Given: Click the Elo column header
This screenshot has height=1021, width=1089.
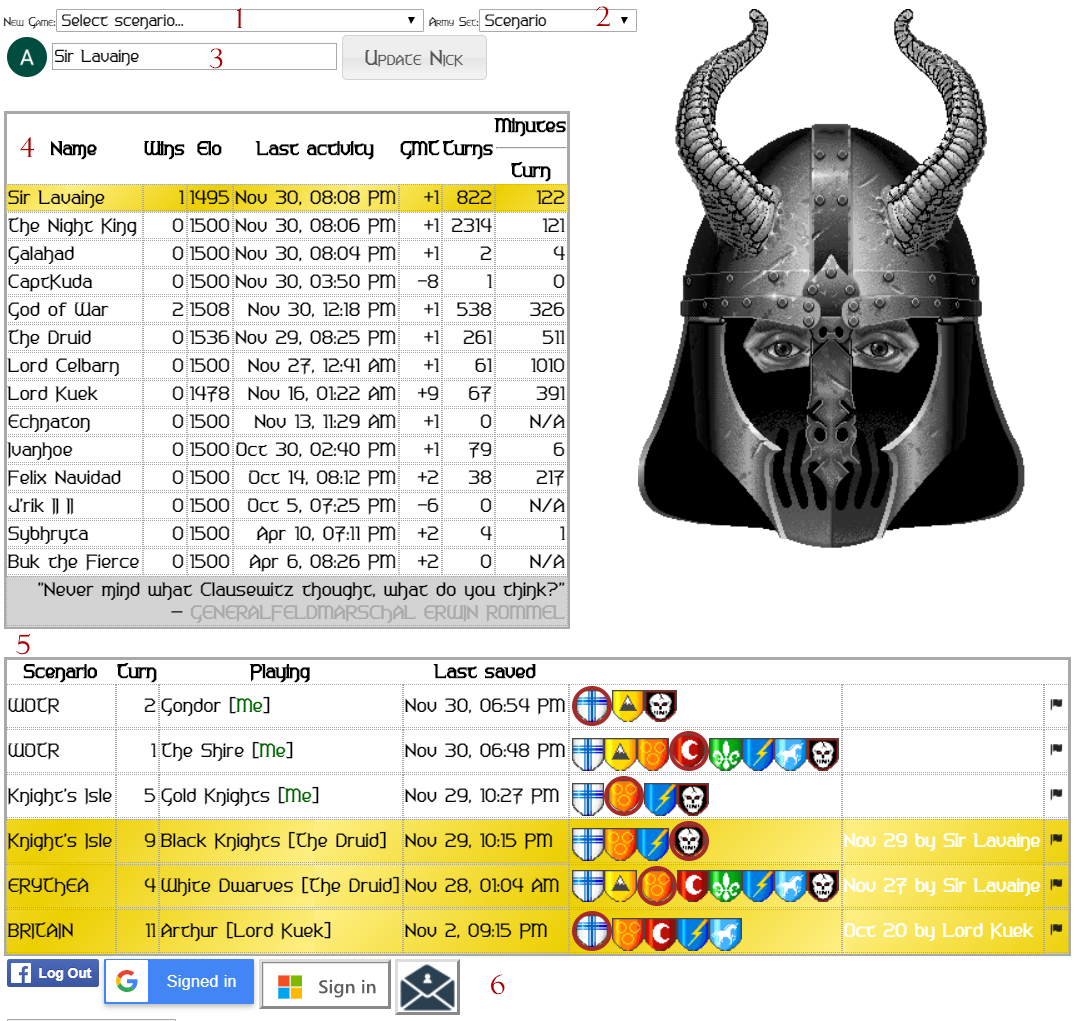Looking at the screenshot, I should 209,149.
